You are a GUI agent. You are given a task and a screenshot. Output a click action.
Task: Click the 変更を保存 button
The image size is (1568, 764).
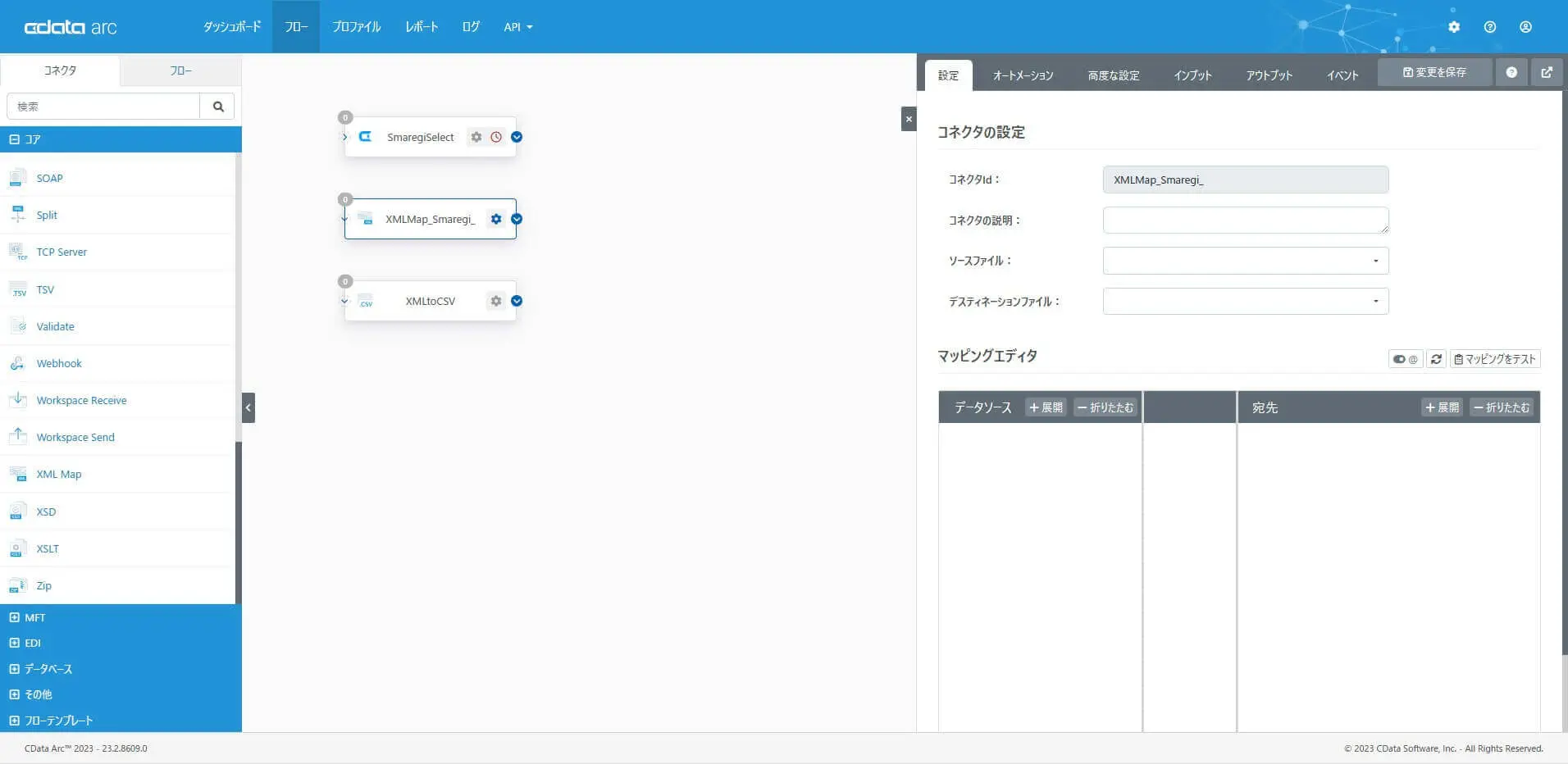[1434, 72]
